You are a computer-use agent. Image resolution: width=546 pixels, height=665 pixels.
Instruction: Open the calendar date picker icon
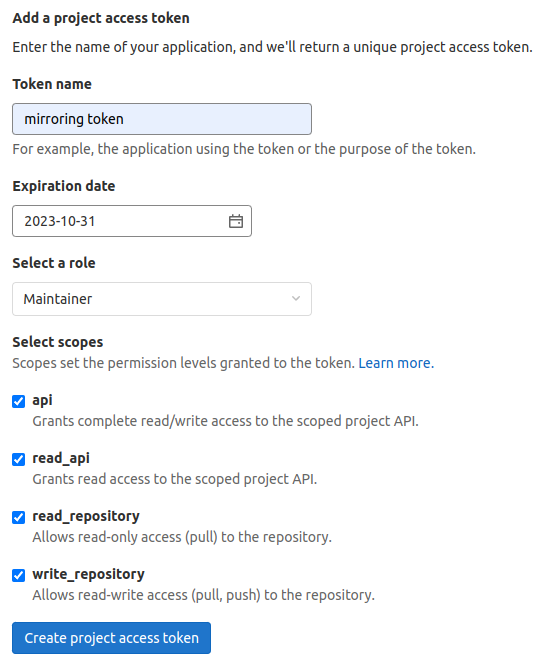tap(236, 221)
